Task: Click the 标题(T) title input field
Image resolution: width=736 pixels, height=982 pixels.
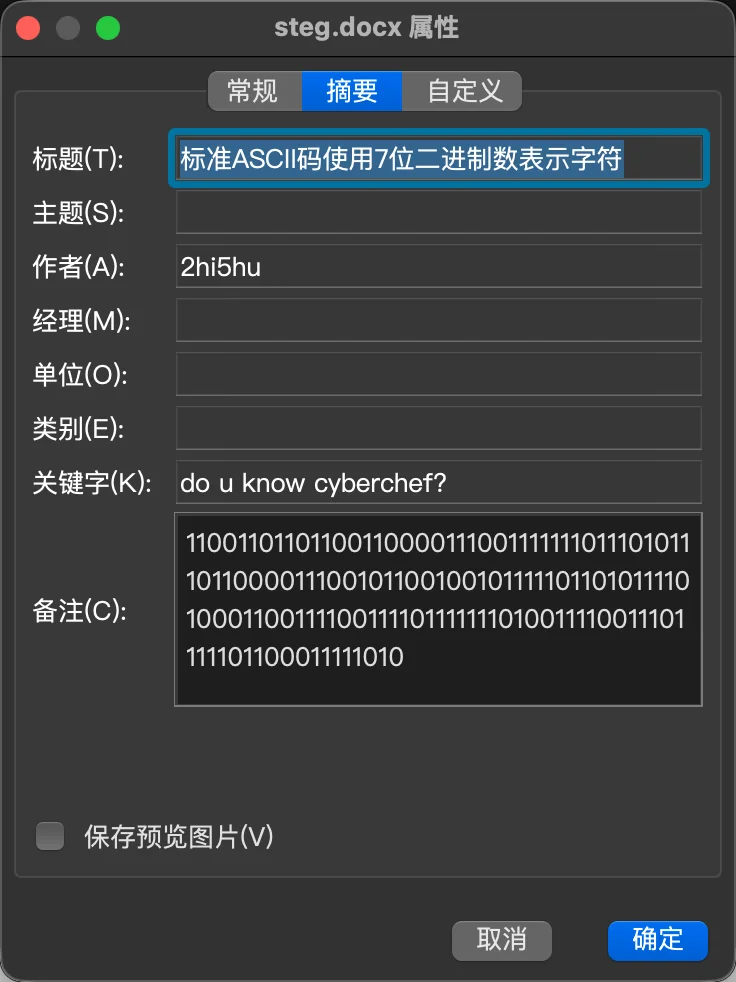Action: coord(438,158)
